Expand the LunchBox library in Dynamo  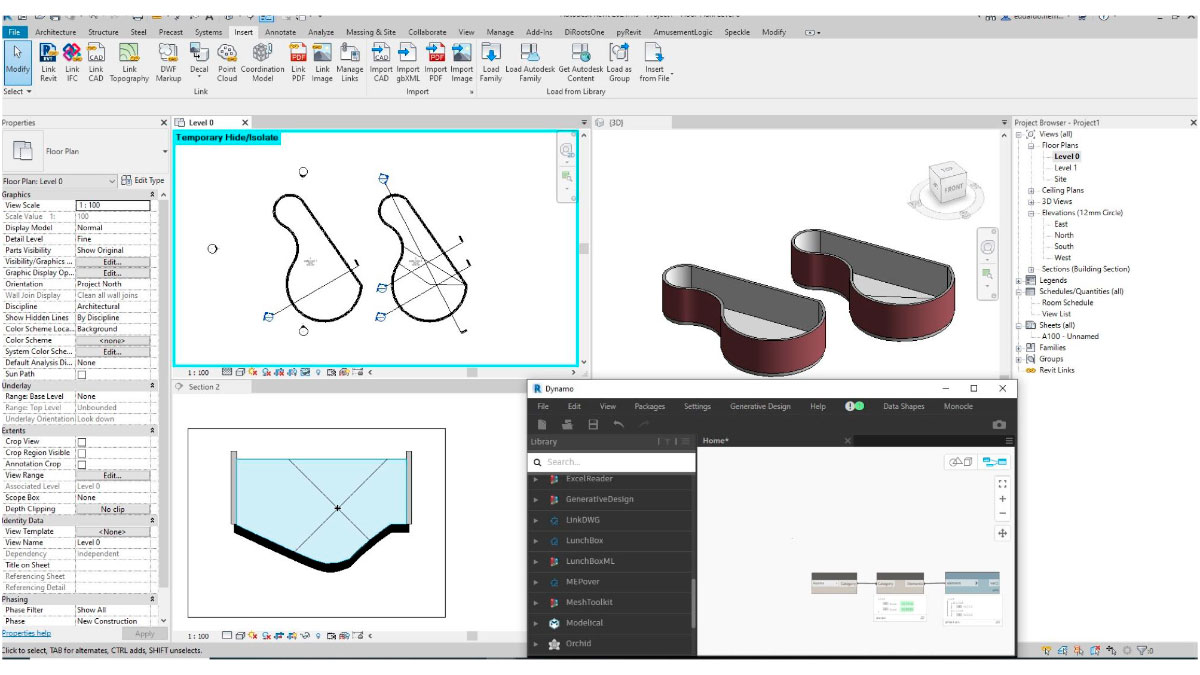click(x=537, y=540)
